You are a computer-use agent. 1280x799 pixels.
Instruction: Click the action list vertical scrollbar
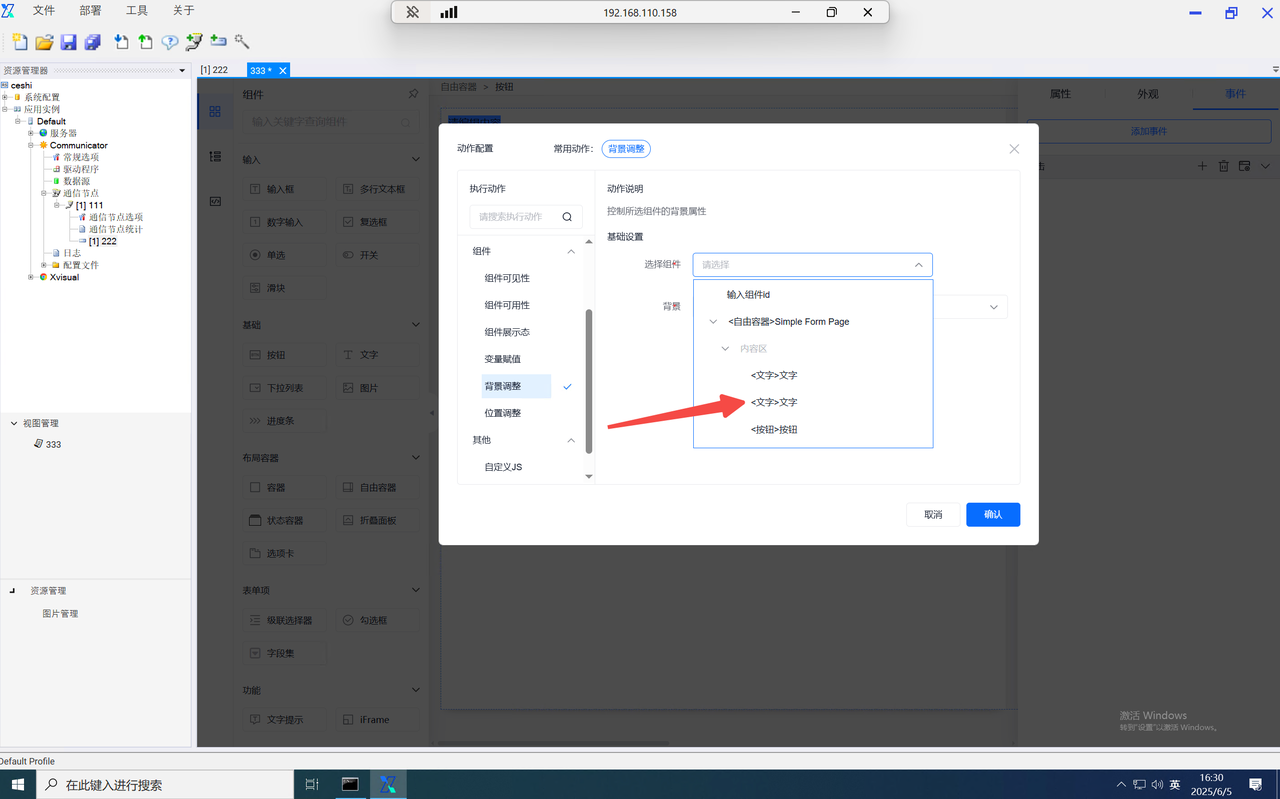click(x=589, y=380)
